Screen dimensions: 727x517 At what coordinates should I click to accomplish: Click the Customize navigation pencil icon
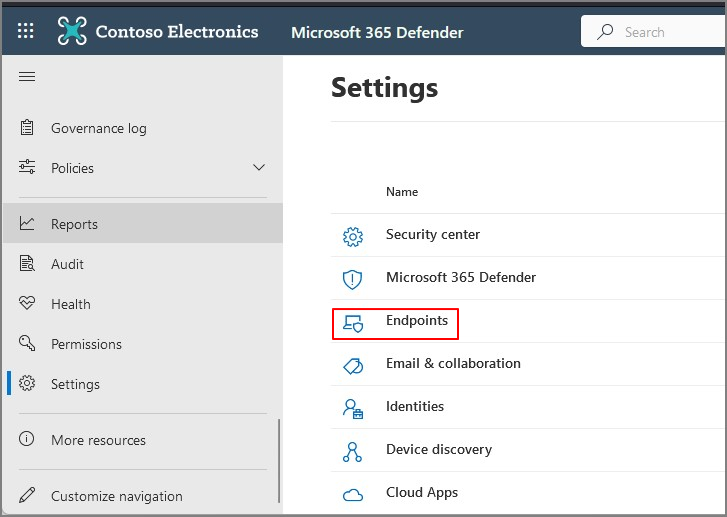[27, 495]
